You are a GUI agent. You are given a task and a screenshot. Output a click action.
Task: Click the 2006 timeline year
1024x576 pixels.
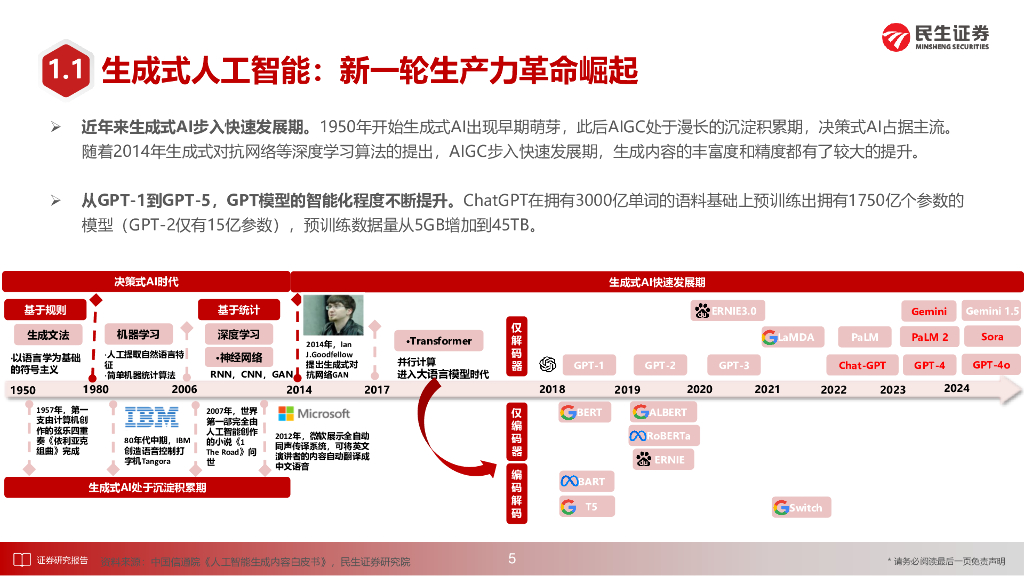[x=184, y=389]
